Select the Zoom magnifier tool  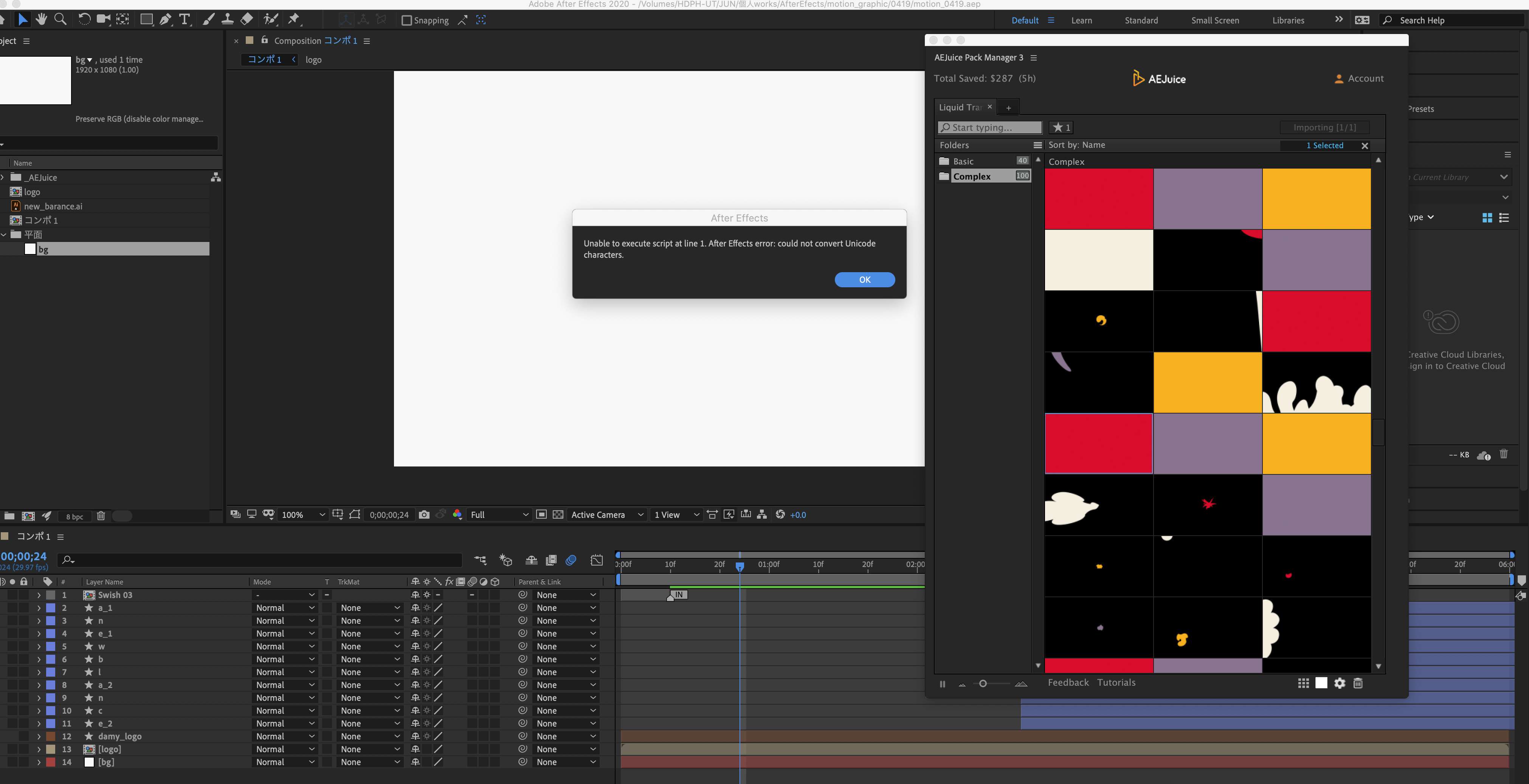pos(60,20)
